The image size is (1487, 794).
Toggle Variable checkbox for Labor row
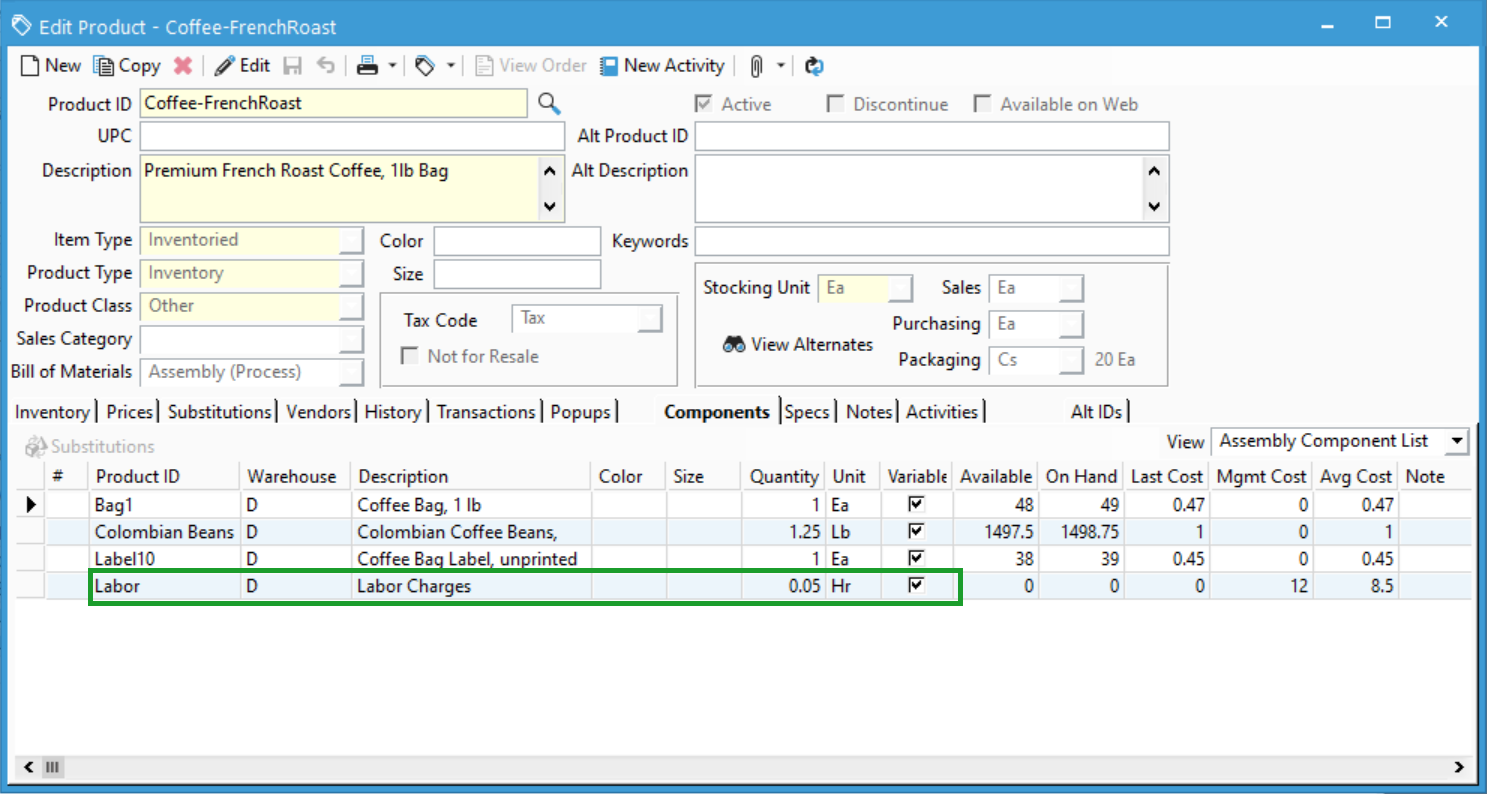pos(916,585)
